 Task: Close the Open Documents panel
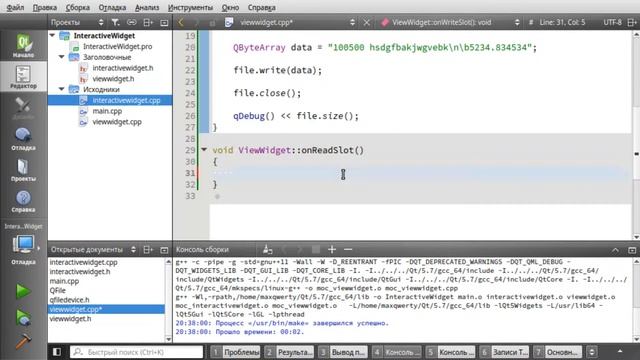tap(164, 249)
